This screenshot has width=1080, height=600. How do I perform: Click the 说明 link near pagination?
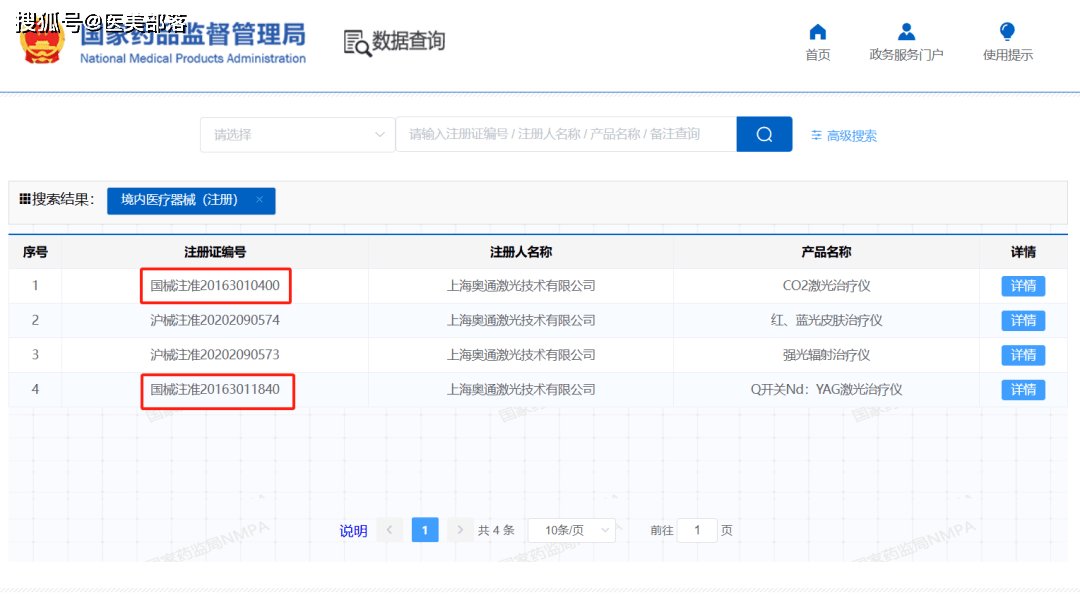(x=353, y=531)
